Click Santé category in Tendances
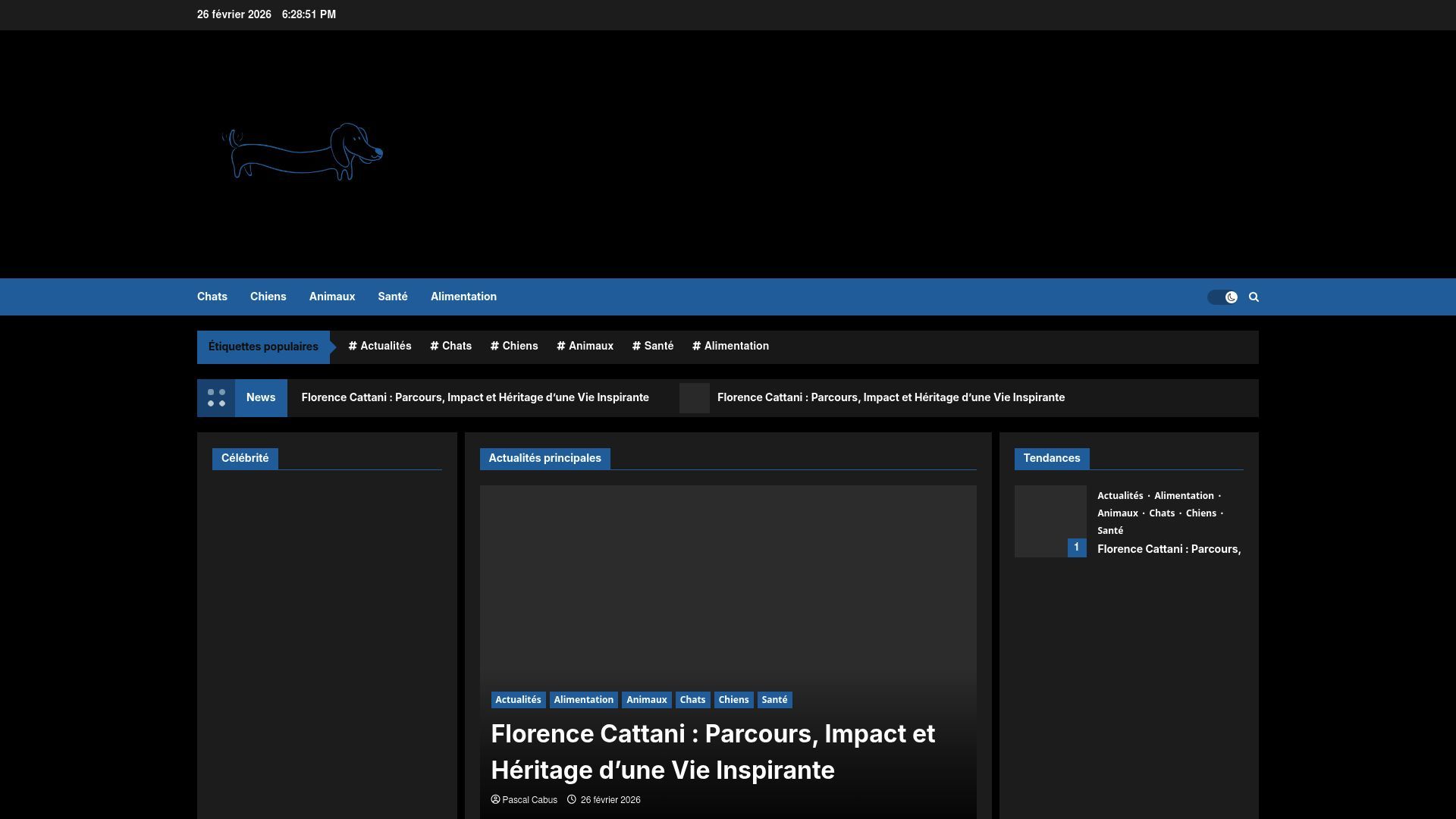 coord(1110,531)
